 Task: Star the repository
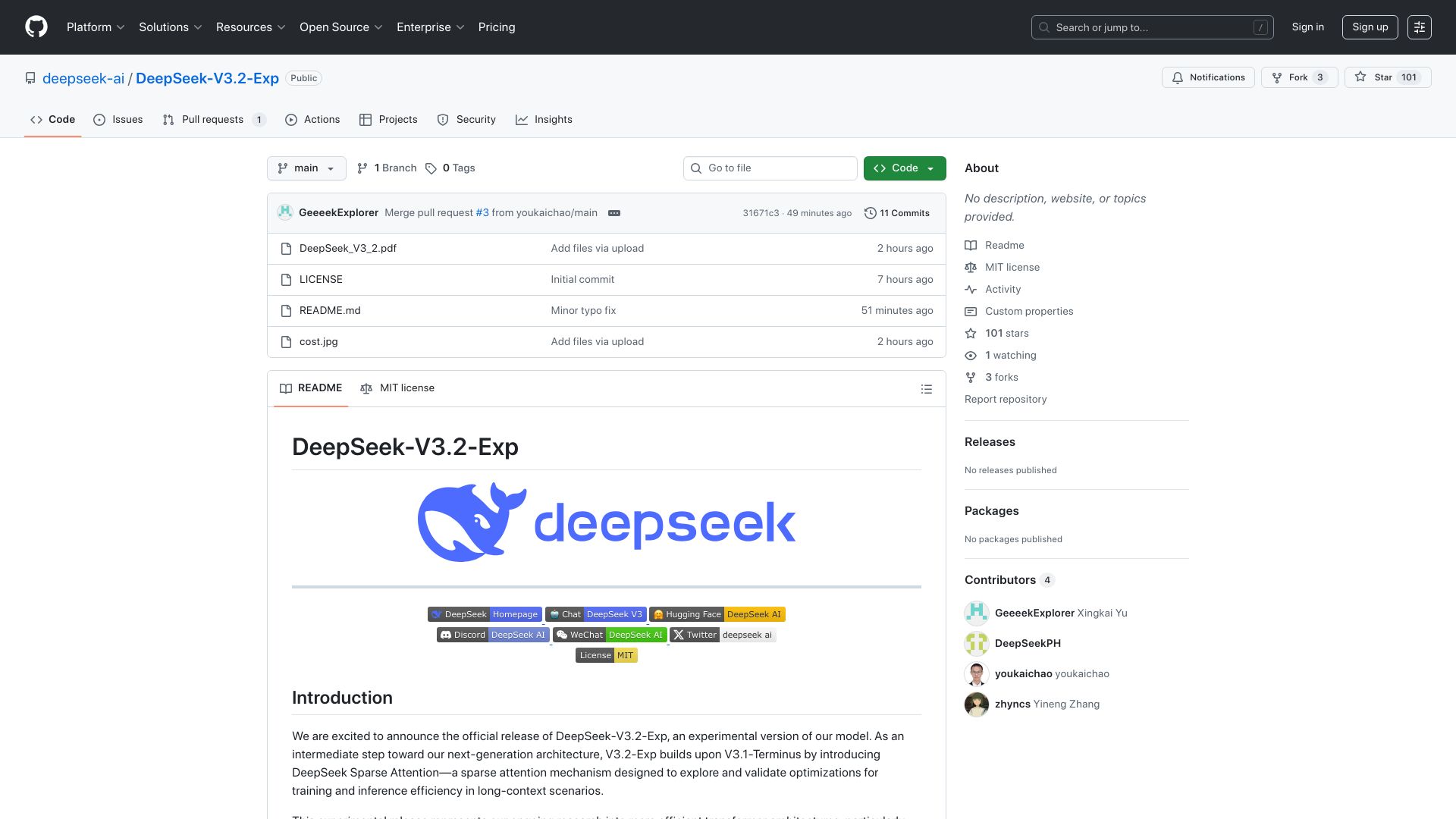[x=1388, y=77]
